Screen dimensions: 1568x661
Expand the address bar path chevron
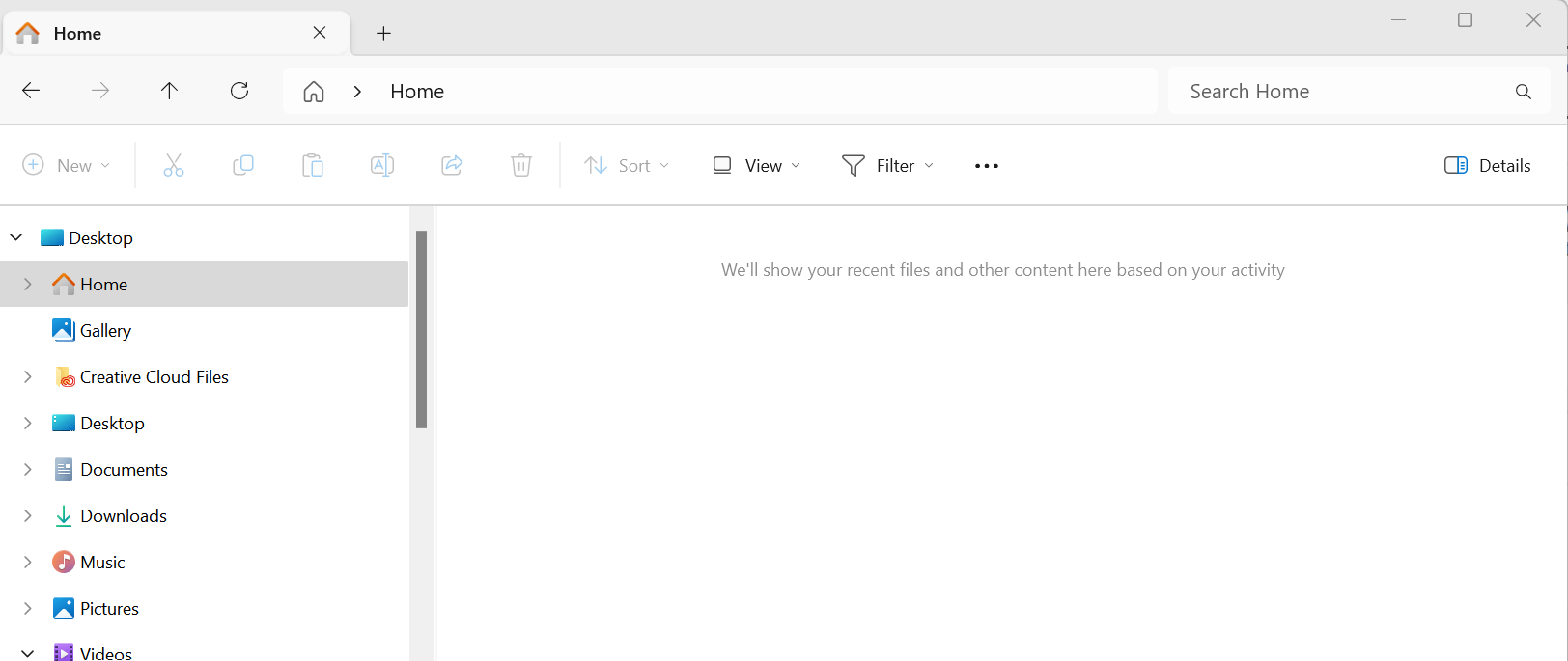click(357, 92)
